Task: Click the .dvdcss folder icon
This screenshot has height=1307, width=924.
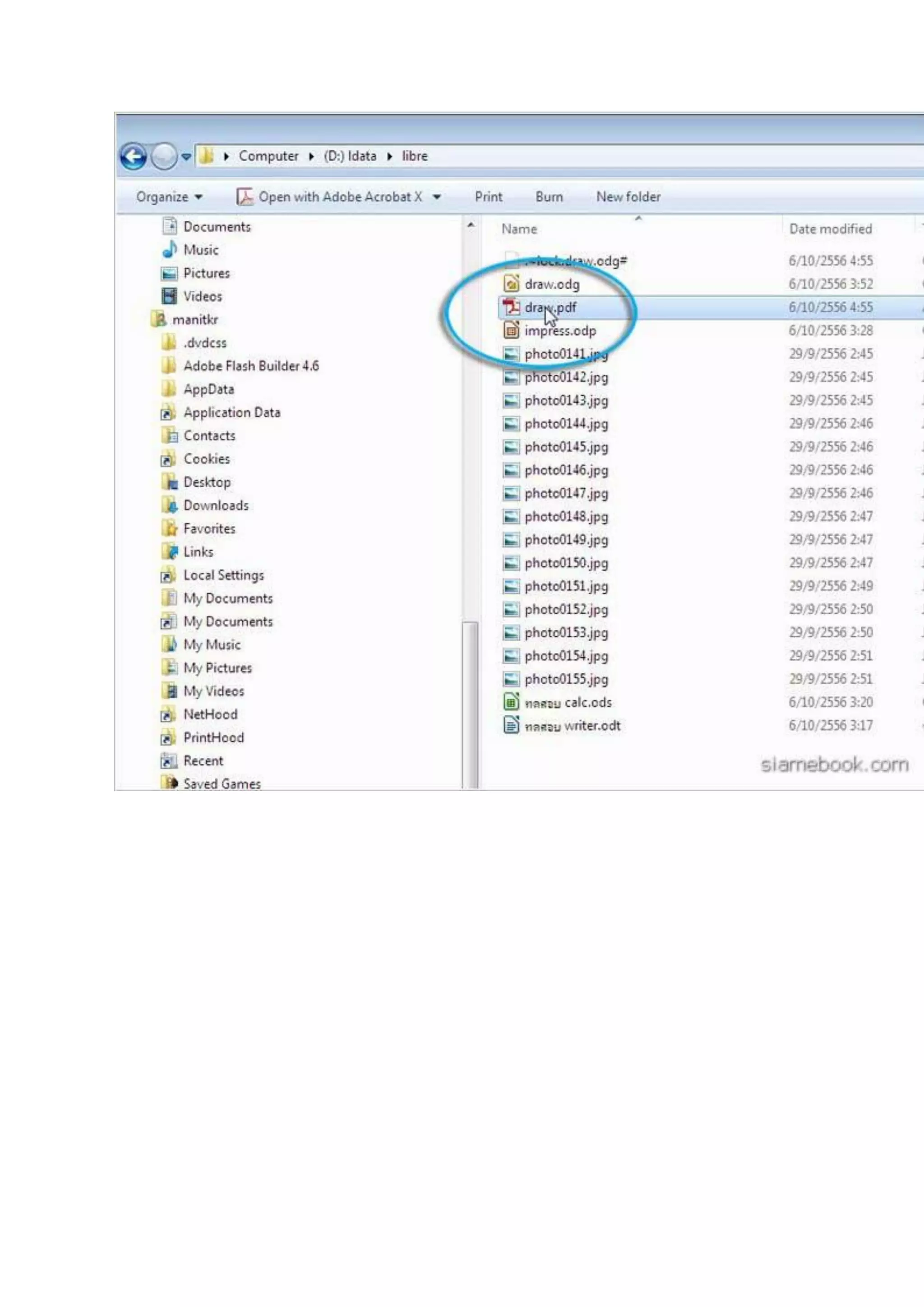Action: pyautogui.click(x=169, y=343)
